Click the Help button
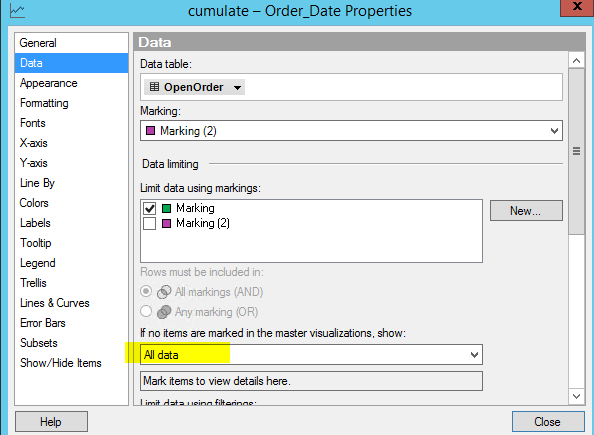The image size is (594, 435). [x=51, y=421]
